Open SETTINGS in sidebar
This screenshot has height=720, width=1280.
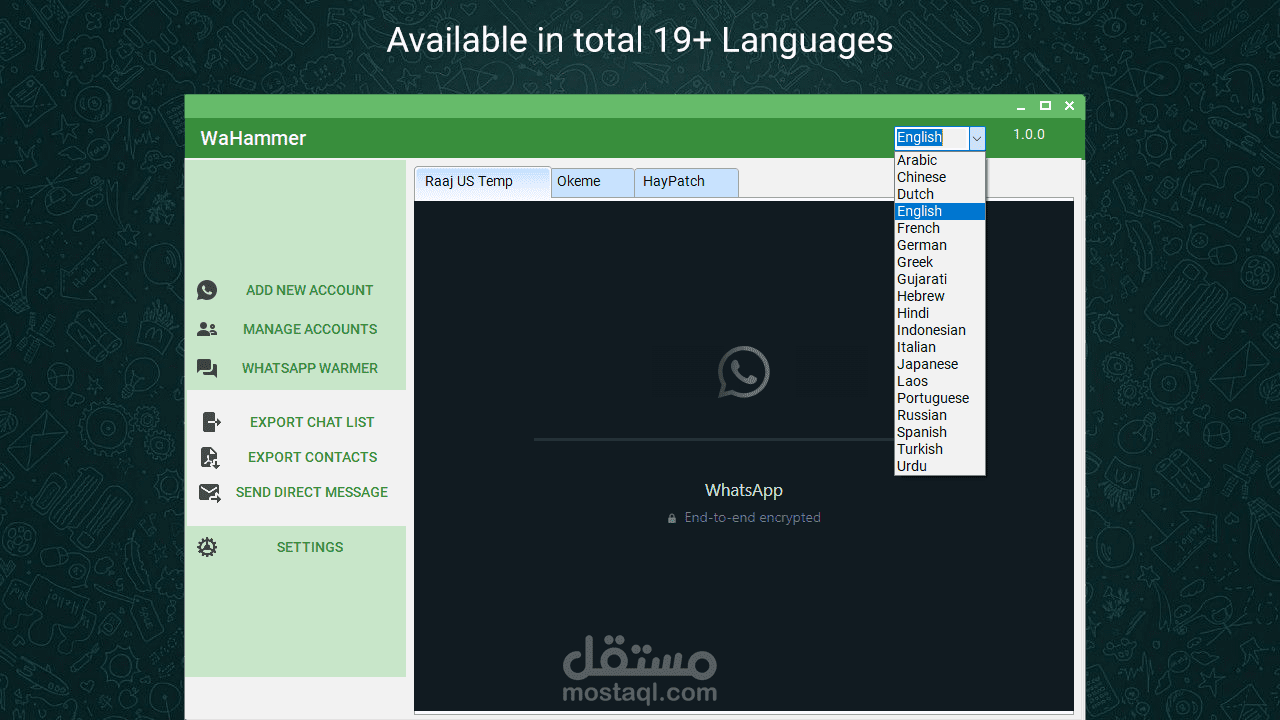click(x=310, y=547)
